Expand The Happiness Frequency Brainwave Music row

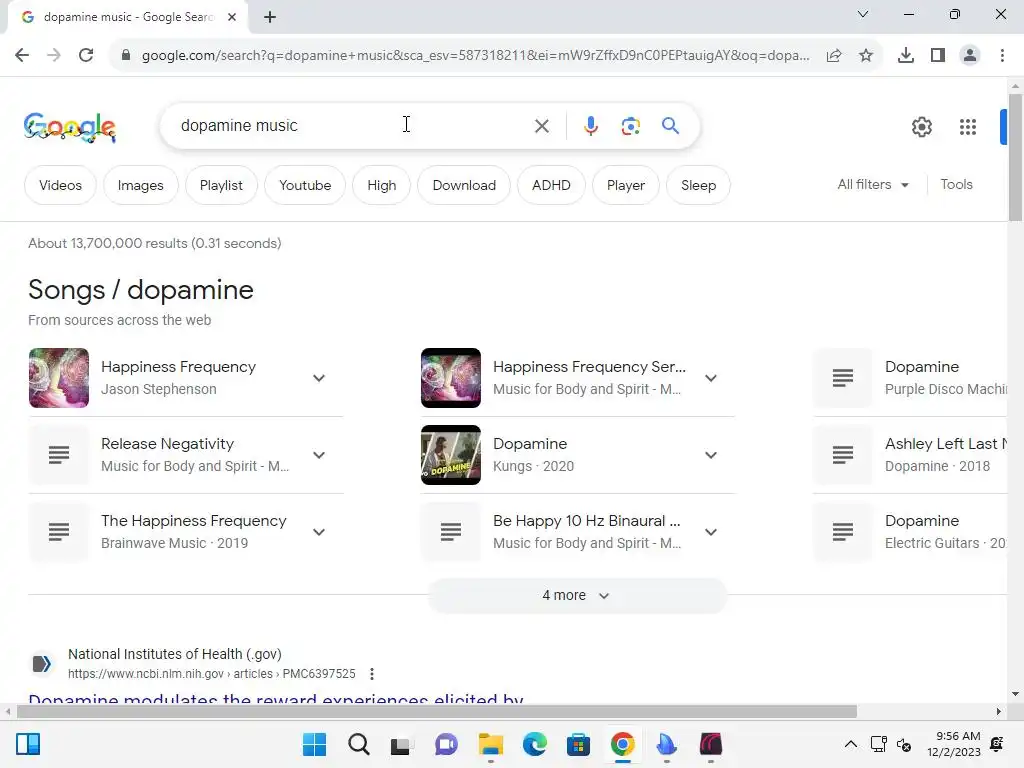pos(319,532)
